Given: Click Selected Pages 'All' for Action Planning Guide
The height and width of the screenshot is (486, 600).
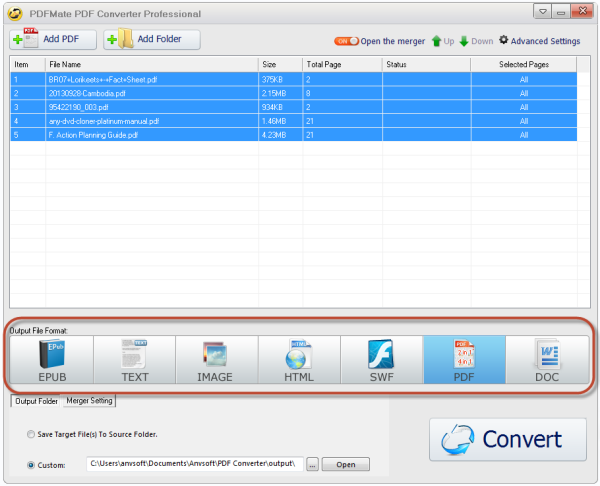Looking at the screenshot, I should 524,135.
